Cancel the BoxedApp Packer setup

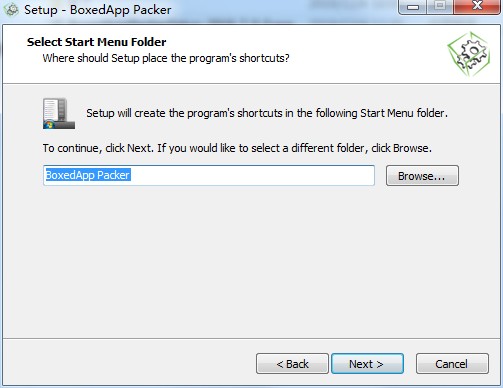452,364
